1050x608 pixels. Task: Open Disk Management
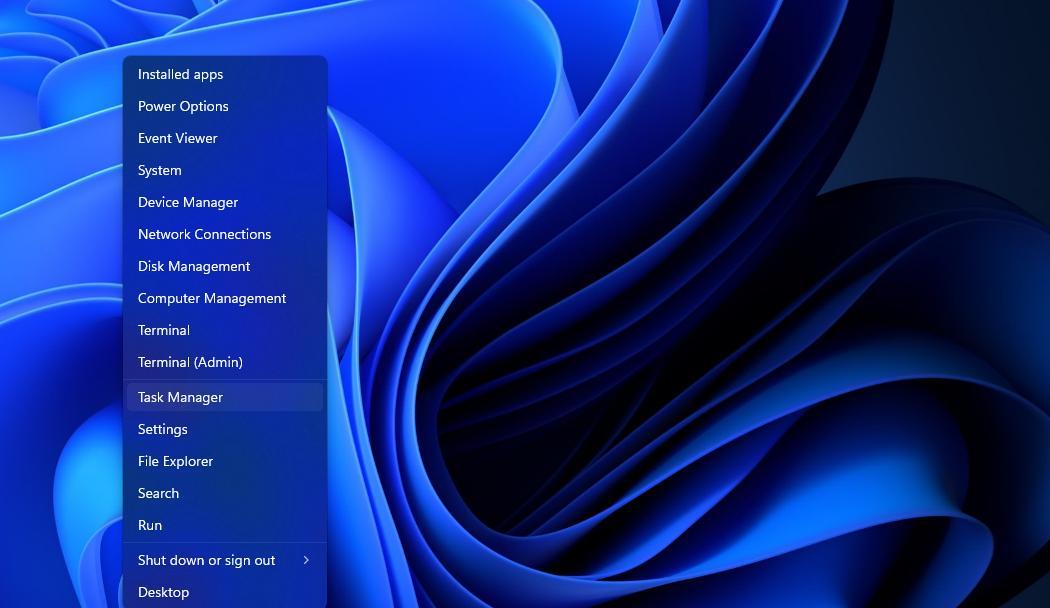point(225,267)
